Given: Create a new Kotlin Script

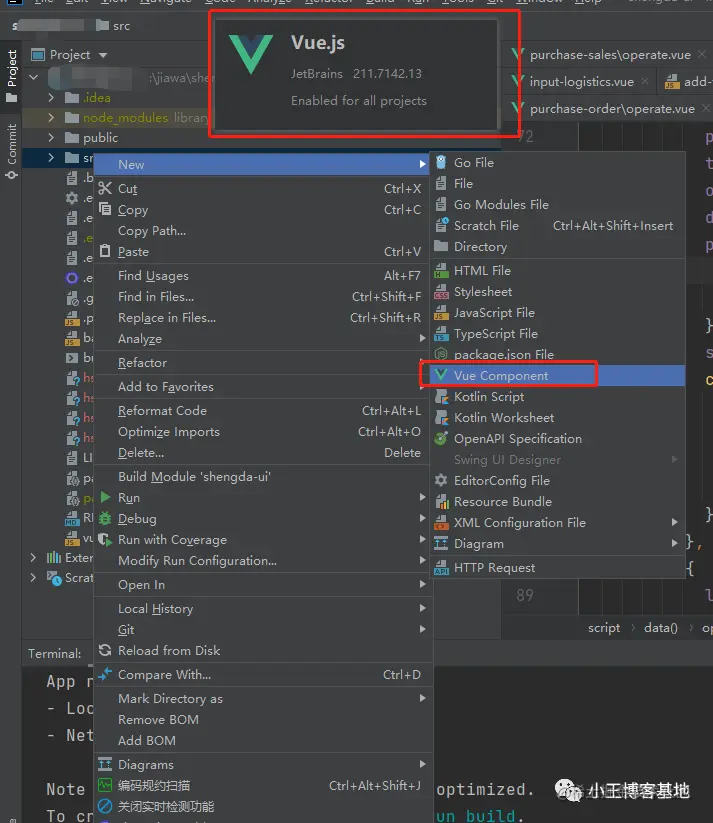Looking at the screenshot, I should pyautogui.click(x=558, y=397).
